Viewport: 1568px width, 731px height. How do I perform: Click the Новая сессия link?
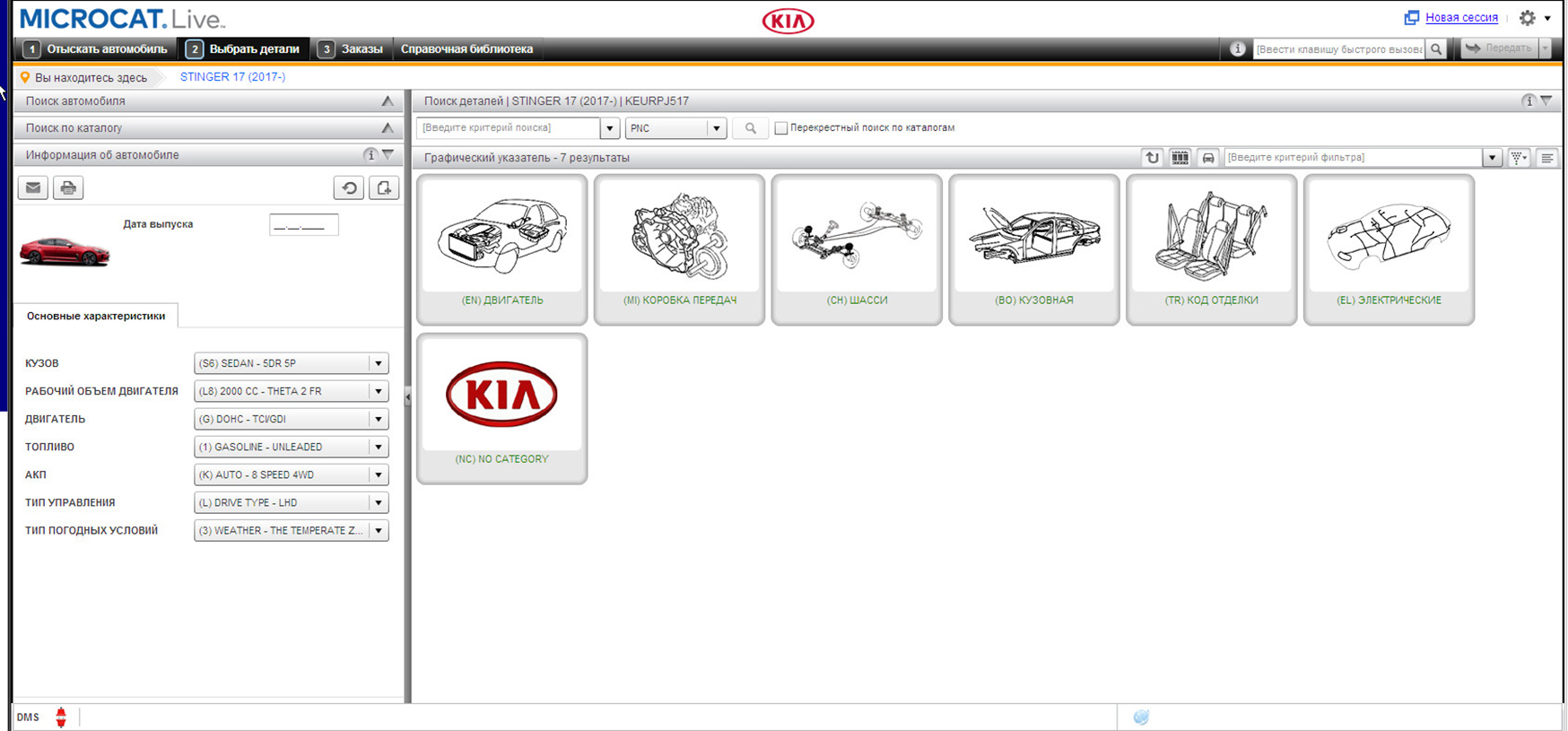pyautogui.click(x=1461, y=18)
